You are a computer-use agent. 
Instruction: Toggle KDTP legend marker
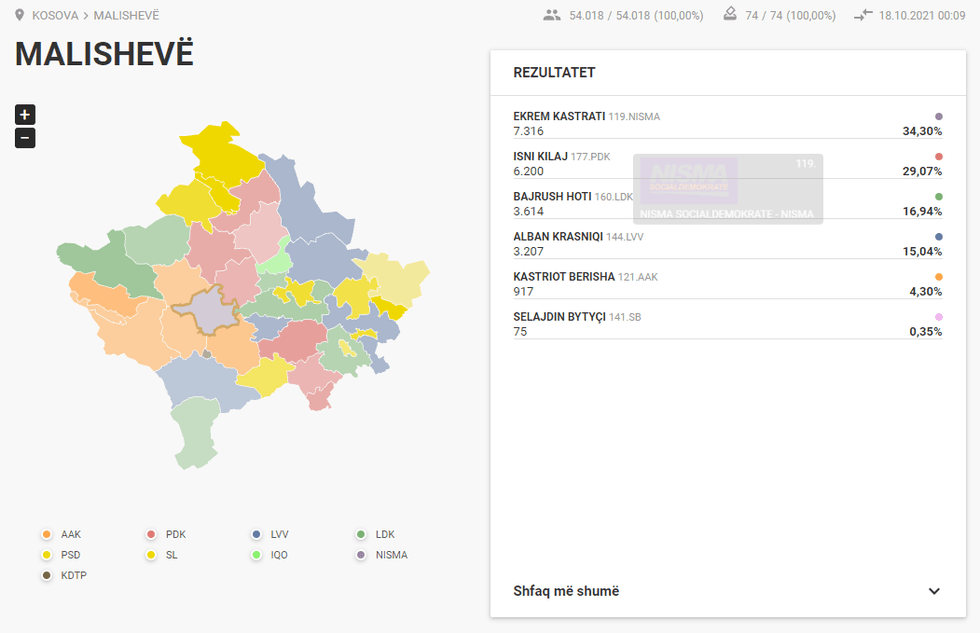(47, 575)
